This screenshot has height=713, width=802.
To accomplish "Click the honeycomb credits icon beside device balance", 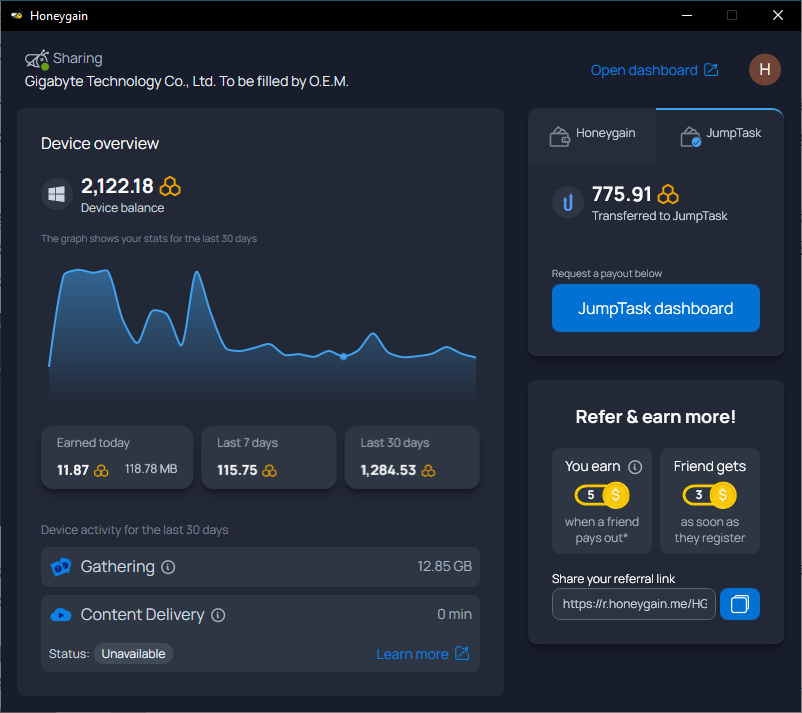I will pyautogui.click(x=170, y=187).
